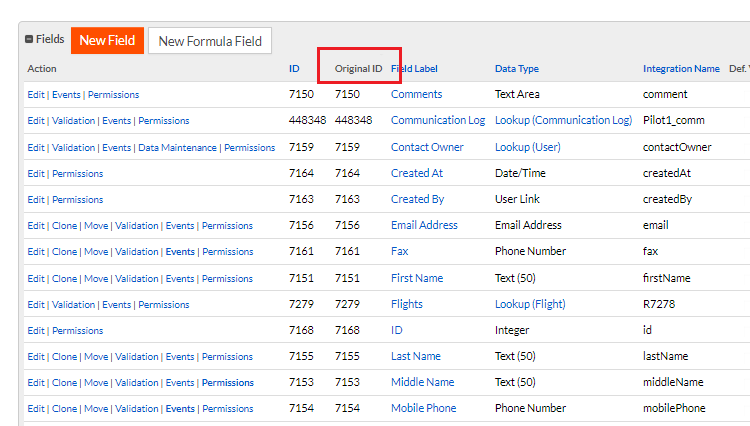Sort by Data Type column header
Screen dimensions: 750x426
tap(516, 69)
